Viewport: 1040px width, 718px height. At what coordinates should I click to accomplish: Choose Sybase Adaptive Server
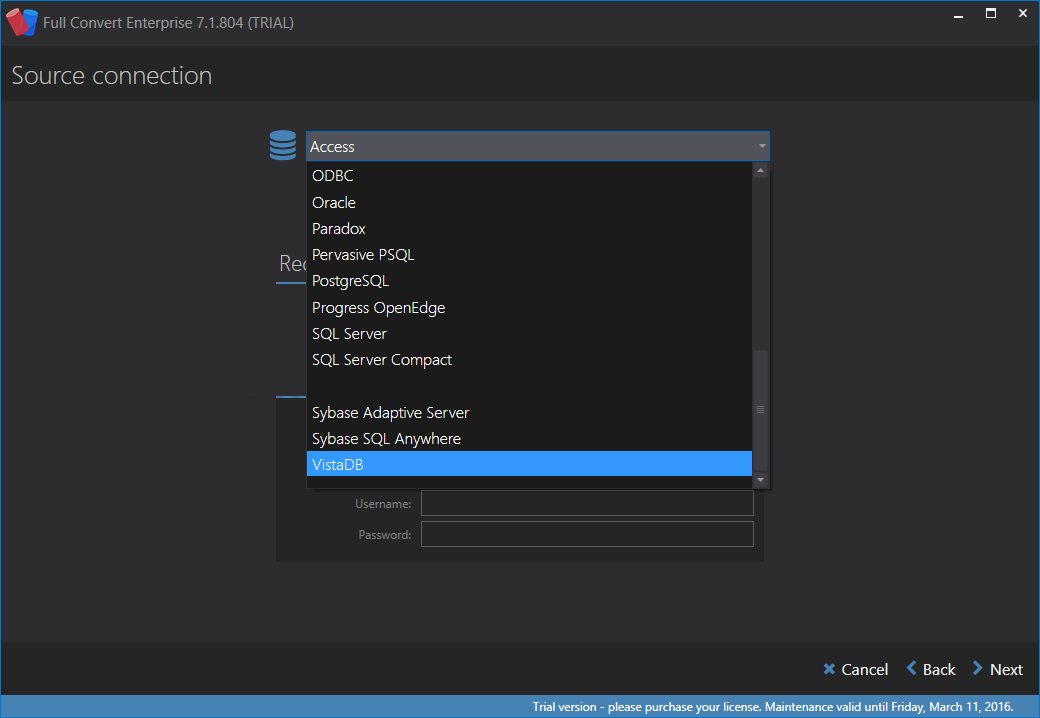tap(529, 412)
